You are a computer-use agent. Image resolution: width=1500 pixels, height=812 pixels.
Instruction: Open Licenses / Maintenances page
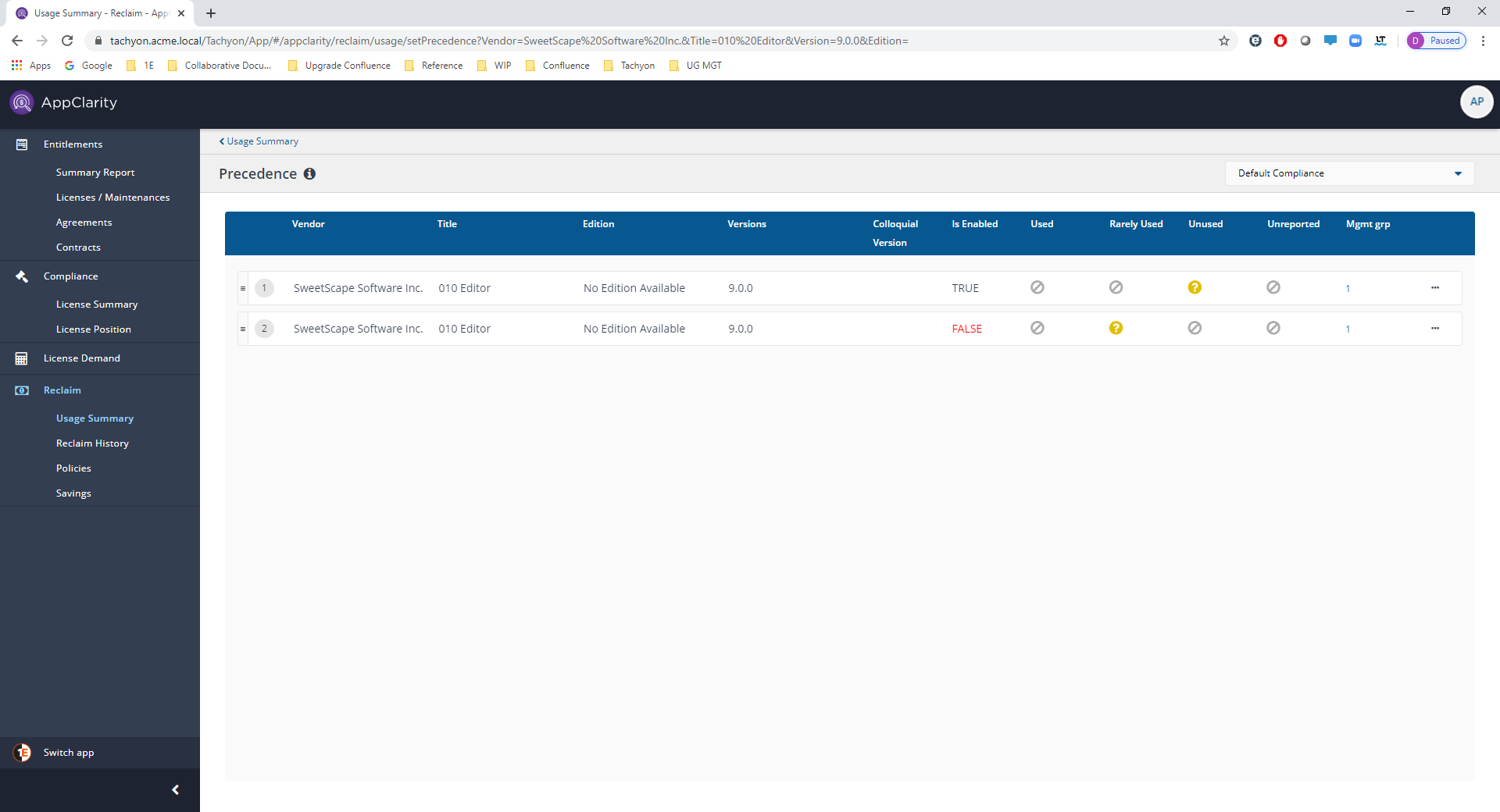point(112,198)
